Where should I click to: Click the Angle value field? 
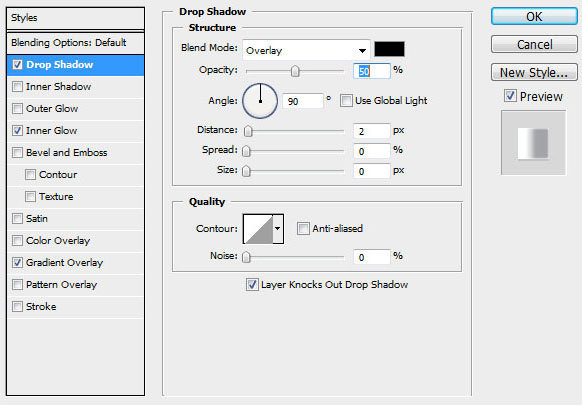303,101
